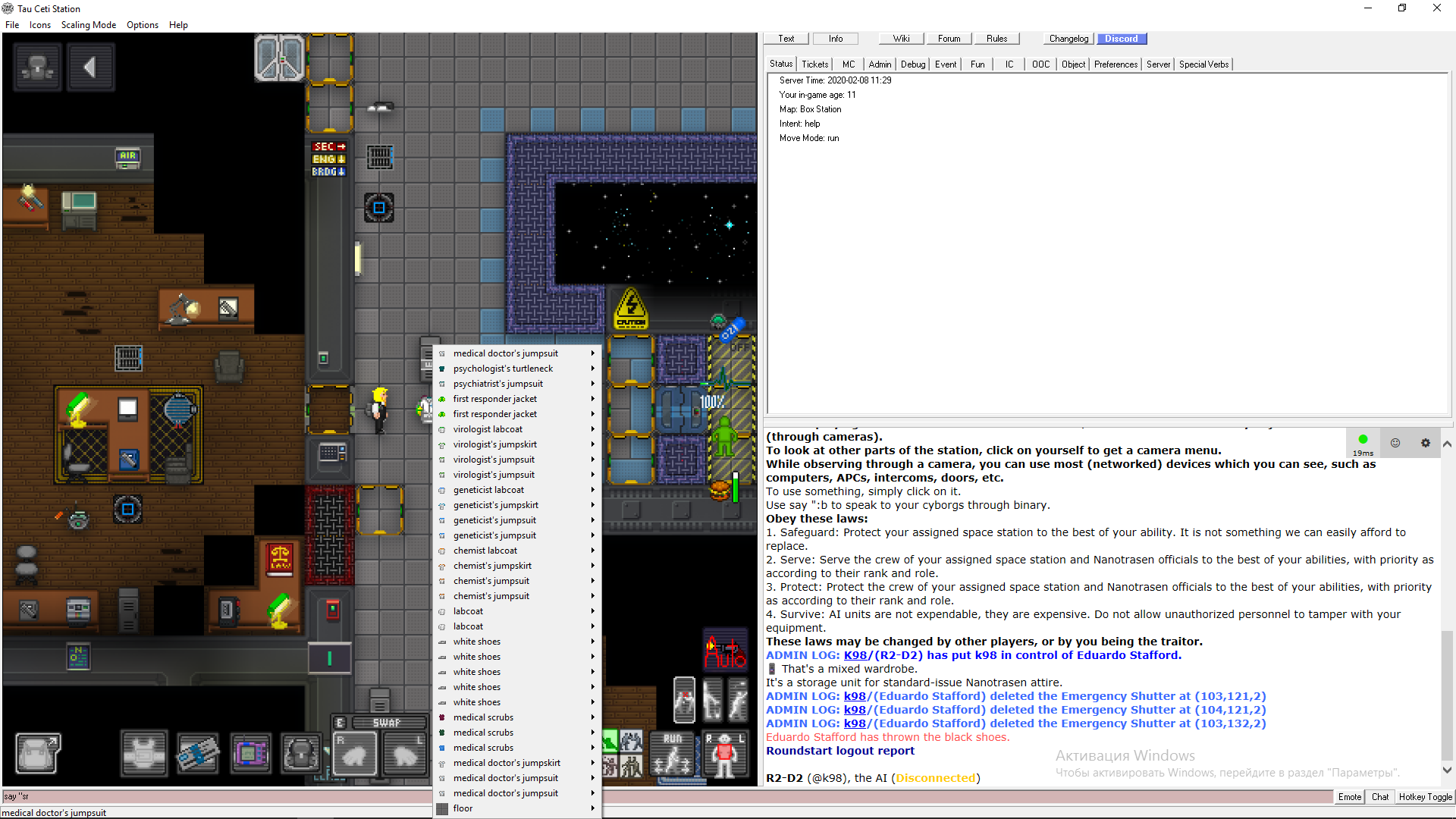
Task: Open the Icons menu
Action: tap(39, 25)
